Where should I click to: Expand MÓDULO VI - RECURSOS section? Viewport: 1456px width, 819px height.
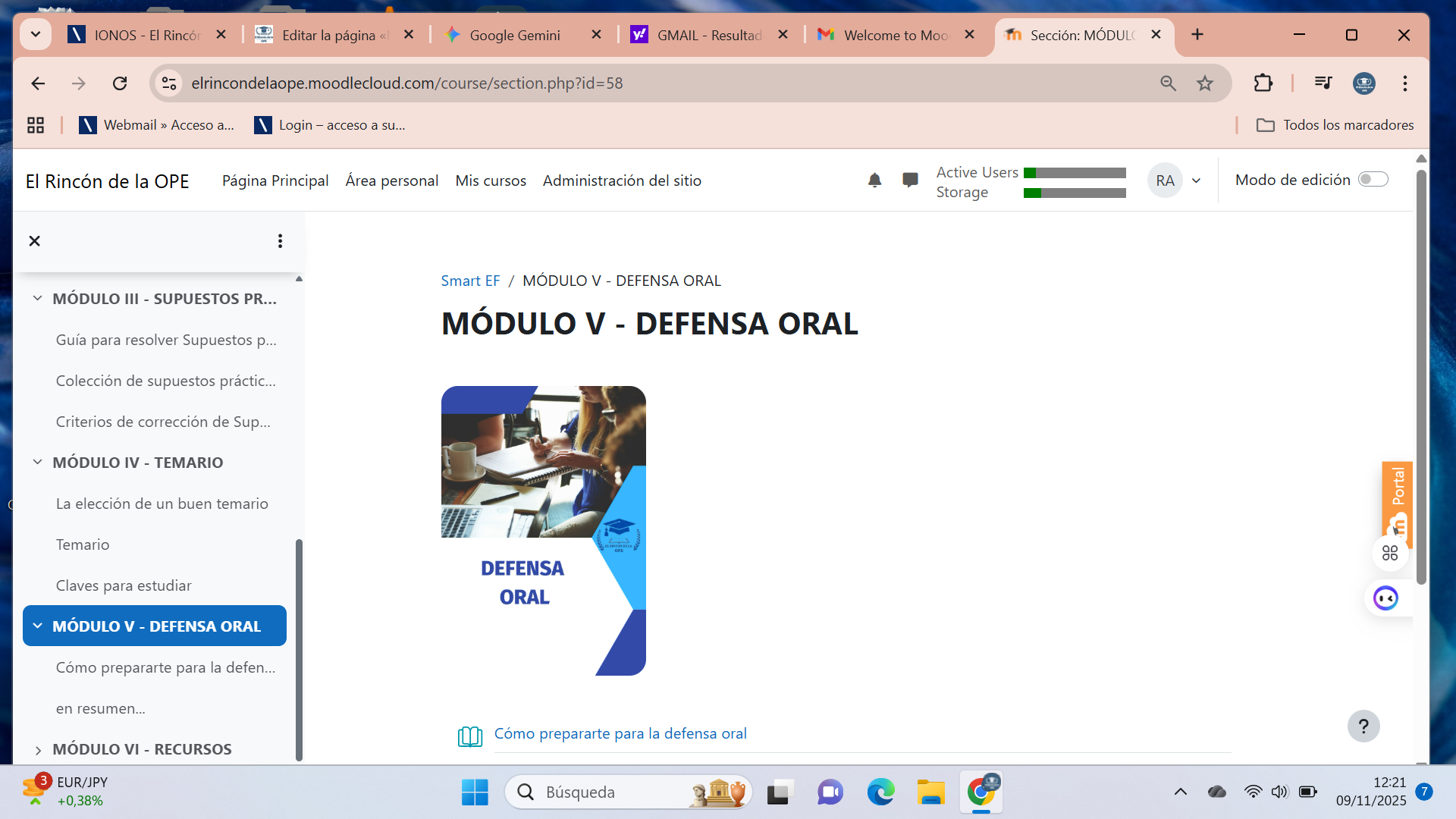[37, 750]
